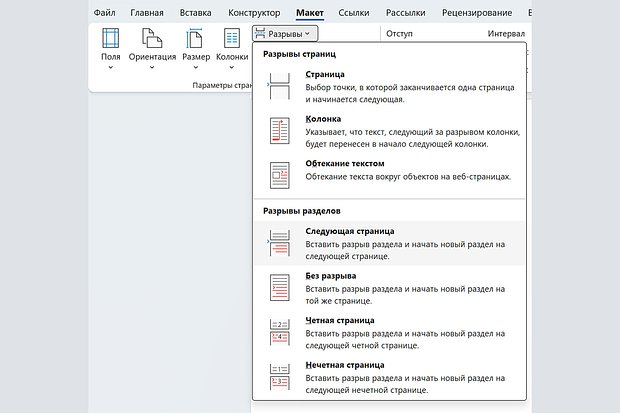620x413 pixels.
Task: Select the Четная страница break icon
Action: (279, 332)
